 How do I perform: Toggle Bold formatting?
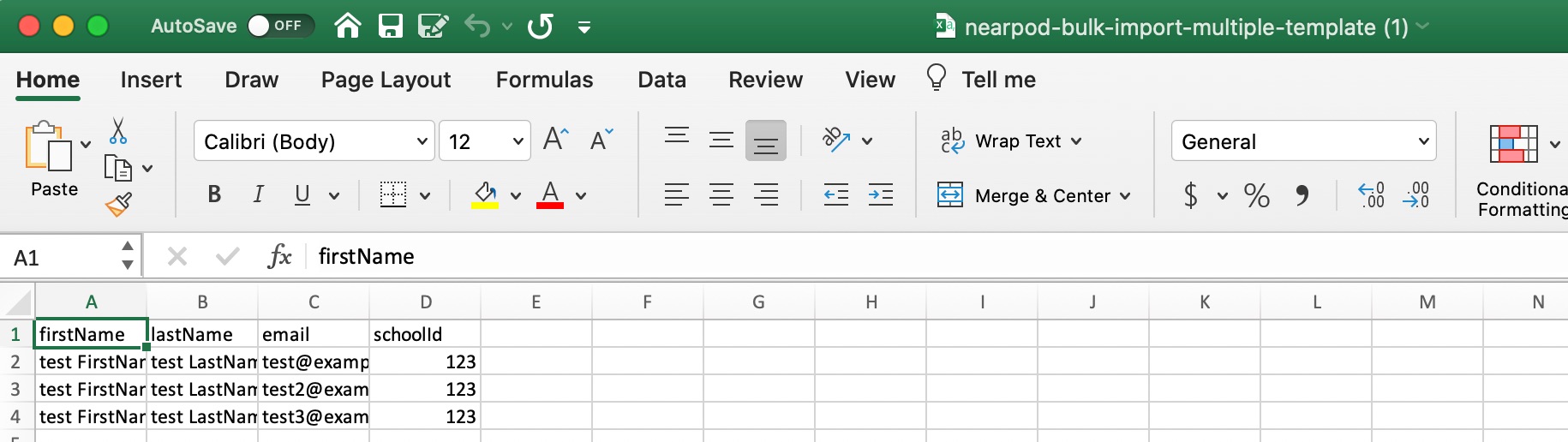[214, 195]
